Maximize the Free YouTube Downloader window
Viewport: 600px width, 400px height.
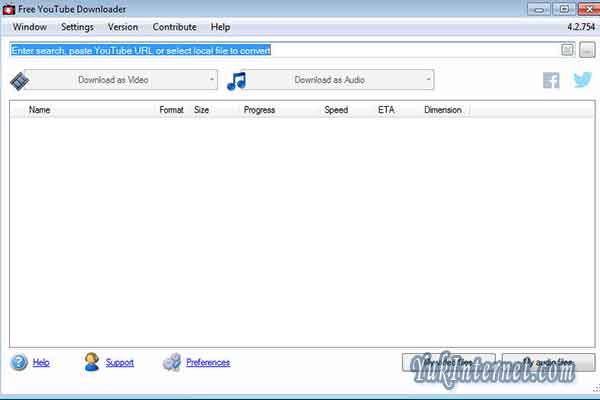point(564,9)
